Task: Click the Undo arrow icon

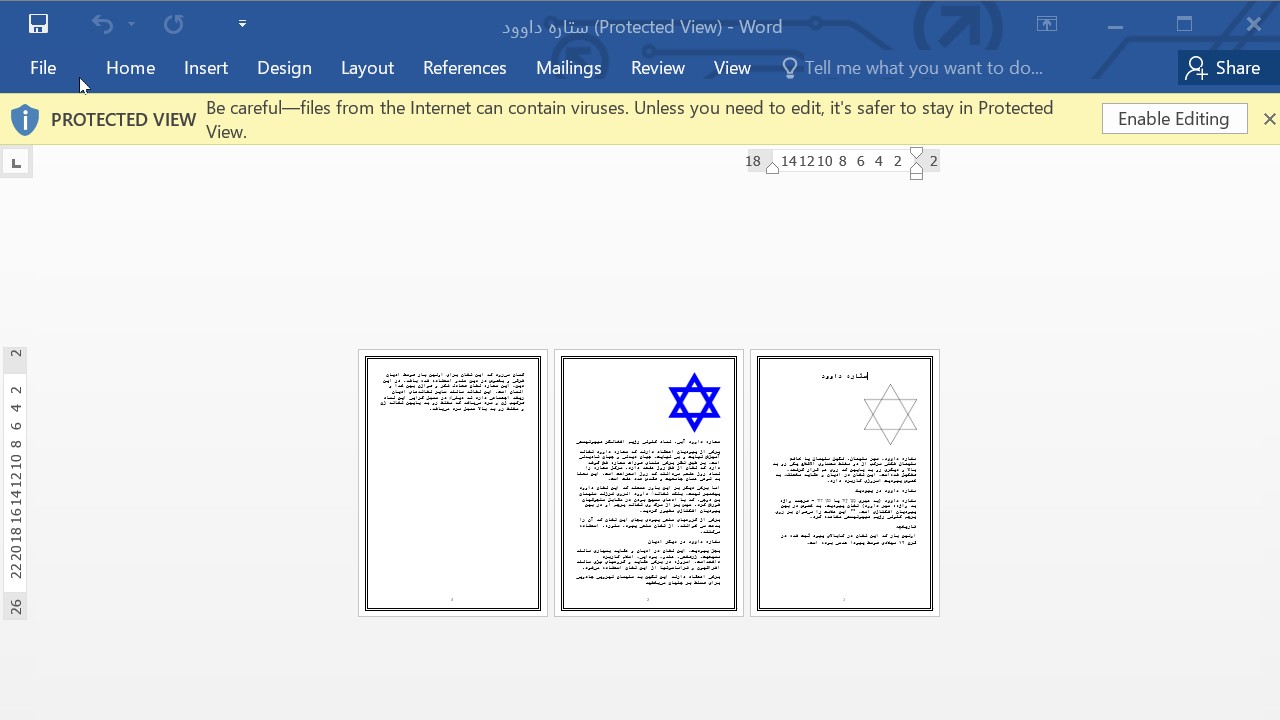Action: (102, 24)
